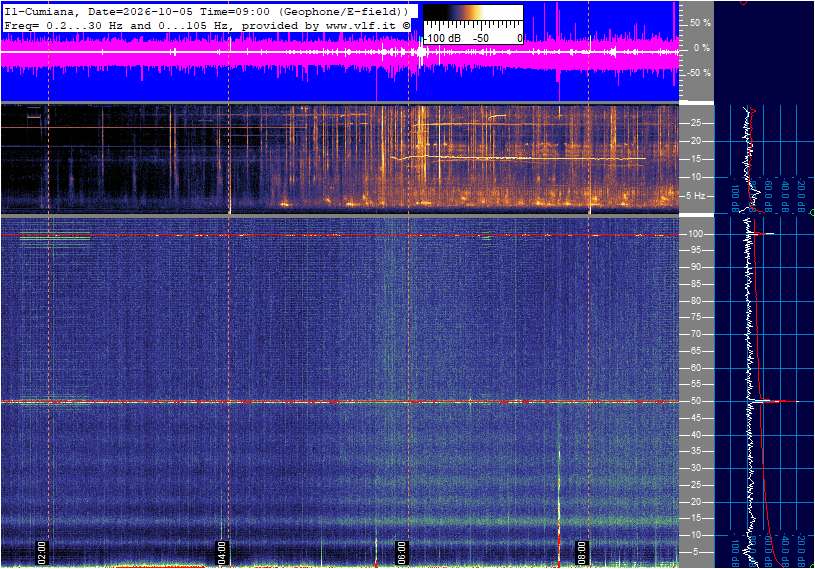Click the '5 Hz' label on the geophone scale
Image resolution: width=815 pixels, height=569 pixels.
tap(696, 196)
